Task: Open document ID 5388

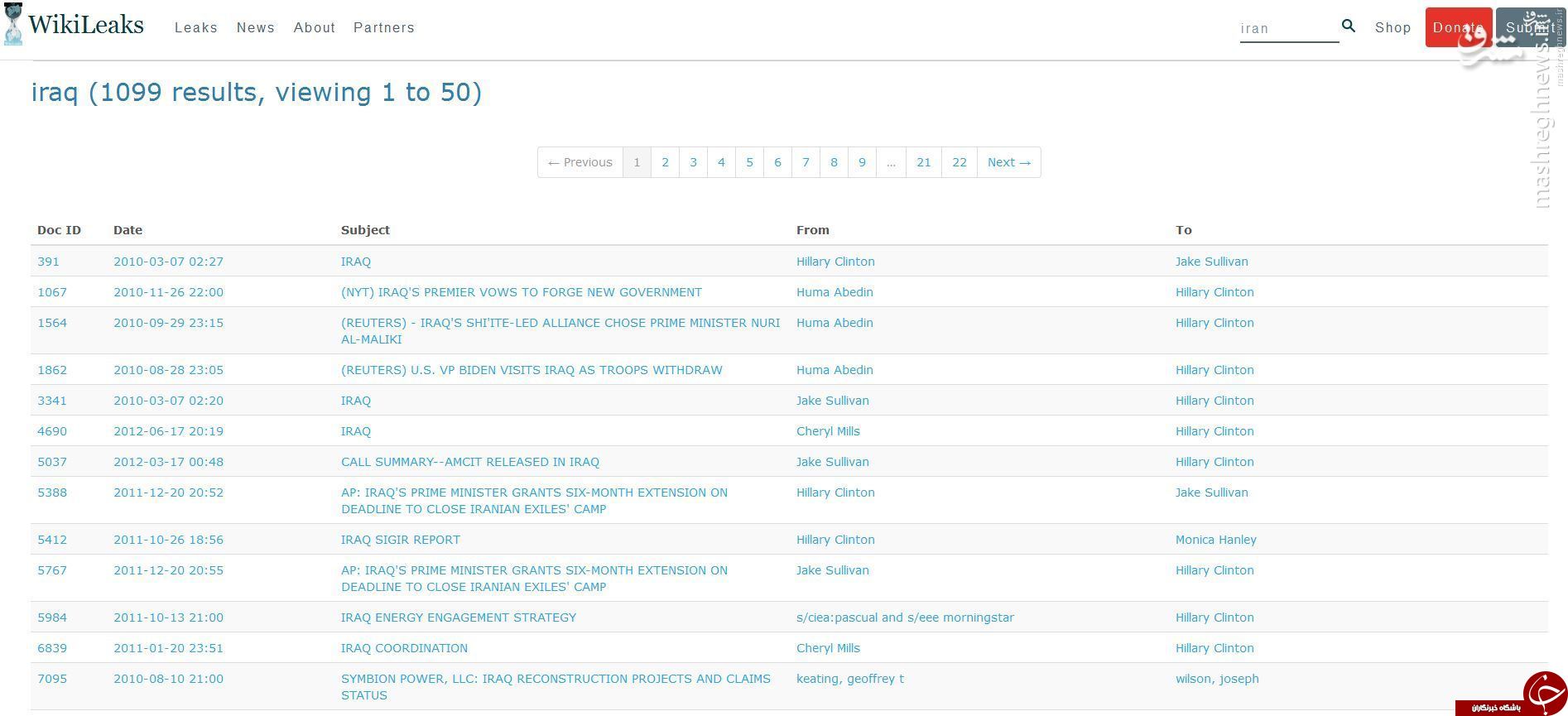Action: click(x=52, y=493)
